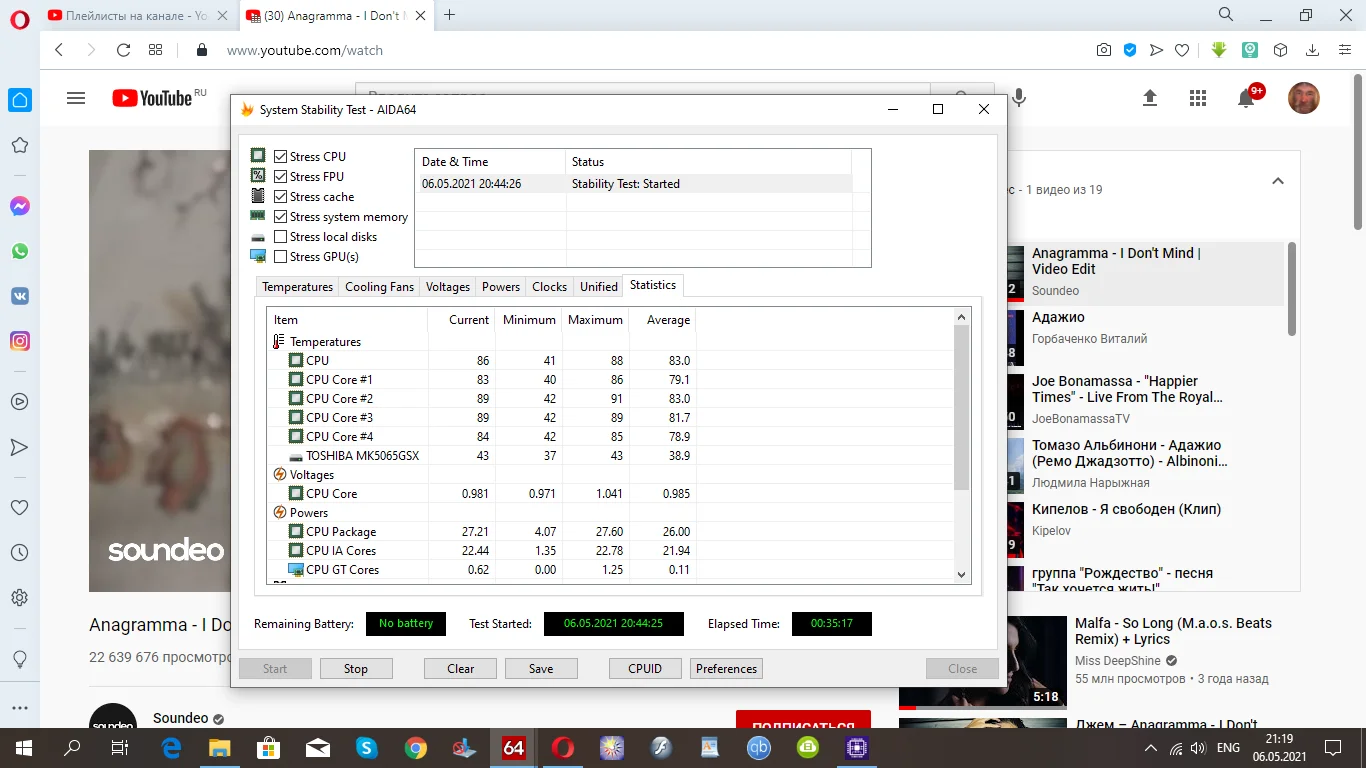
Task: Open Facebook Messenger in Opera sidebar
Action: pyautogui.click(x=19, y=206)
